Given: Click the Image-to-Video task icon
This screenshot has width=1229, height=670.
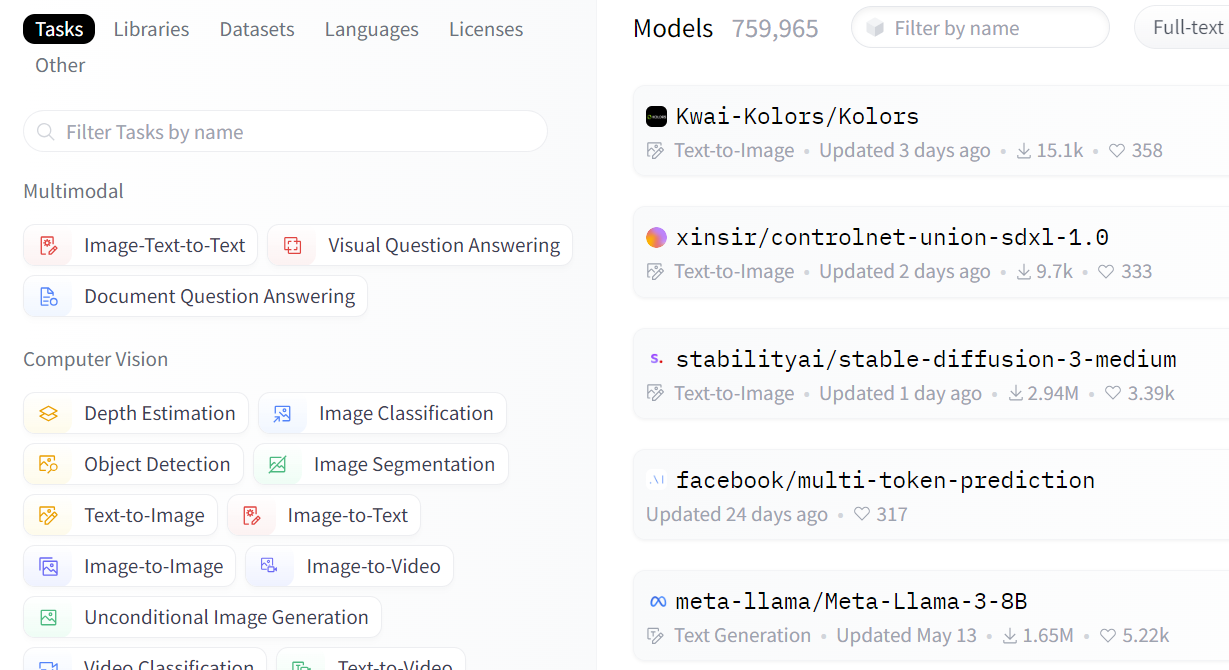Looking at the screenshot, I should [269, 566].
